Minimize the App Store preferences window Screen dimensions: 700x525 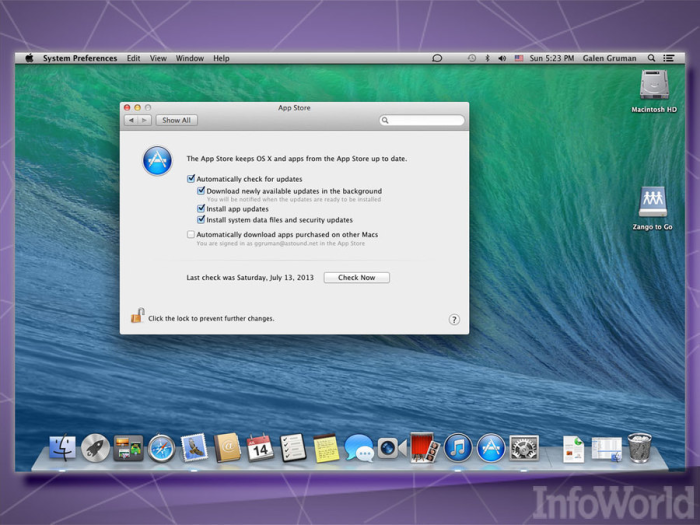pos(138,108)
